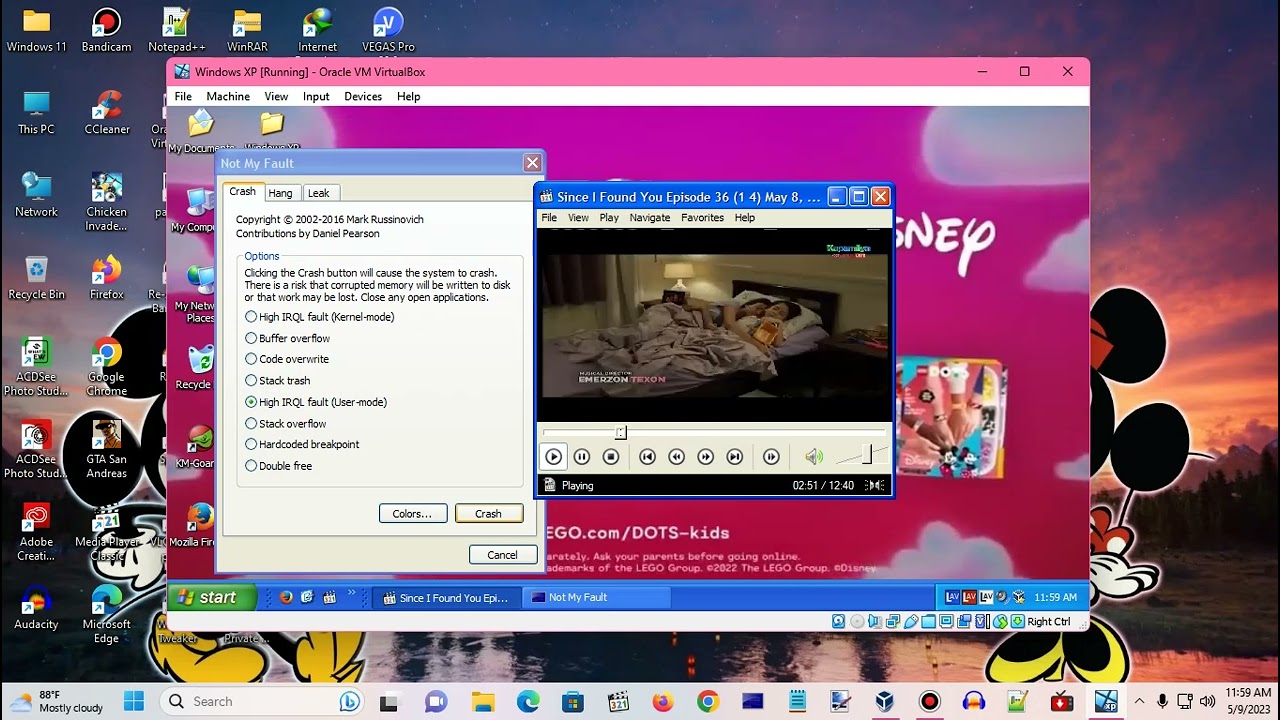Viewport: 1280px width, 720px height.
Task: Select the Buffer overflow option
Action: (288, 338)
